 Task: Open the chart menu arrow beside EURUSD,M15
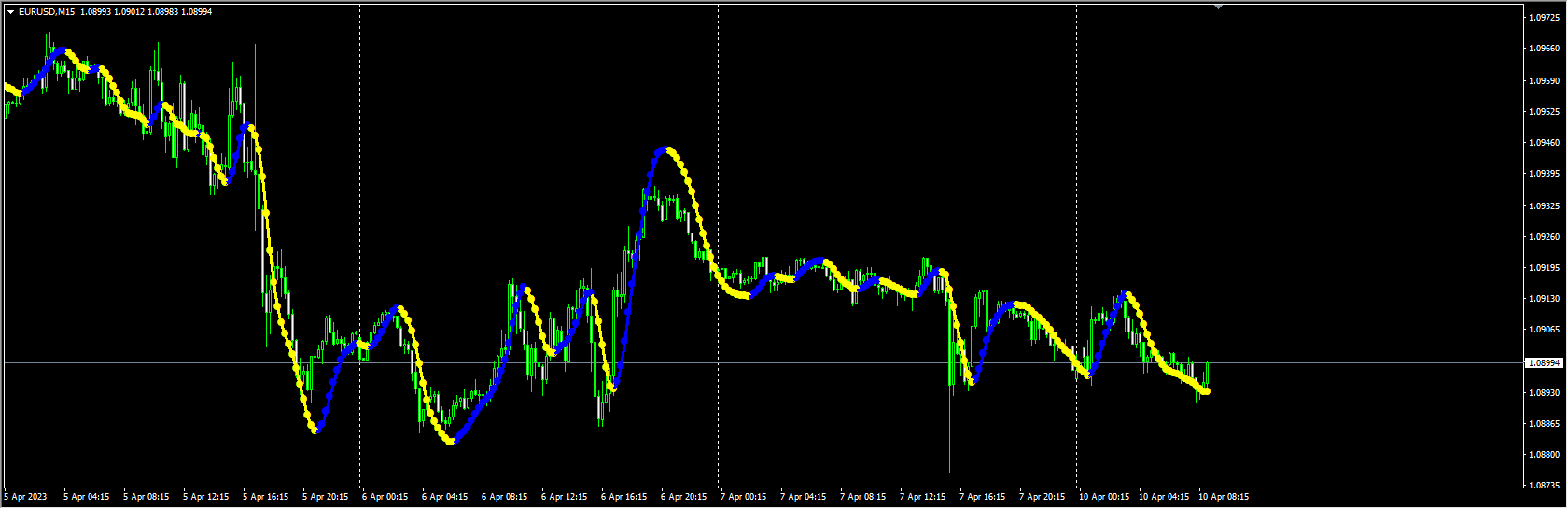click(x=10, y=12)
